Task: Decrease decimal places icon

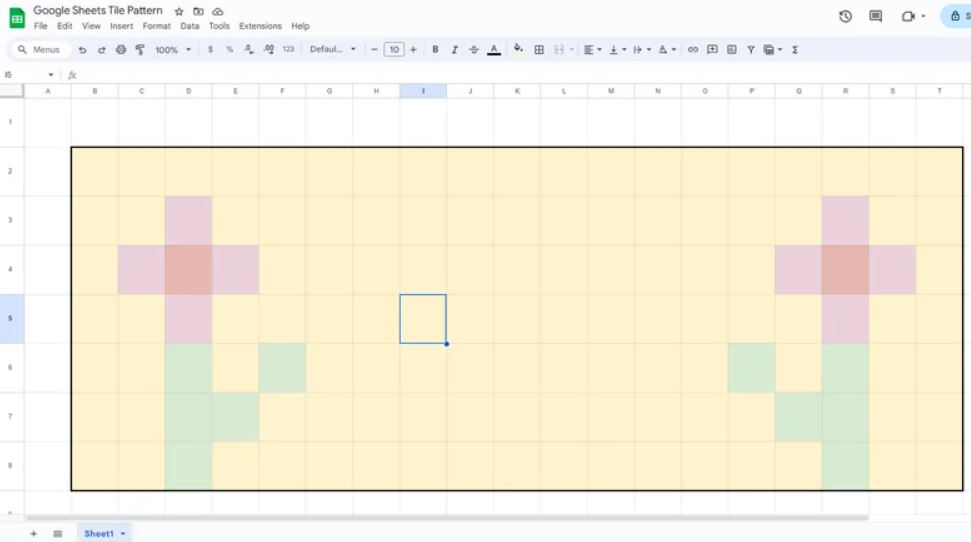Action: [x=249, y=50]
